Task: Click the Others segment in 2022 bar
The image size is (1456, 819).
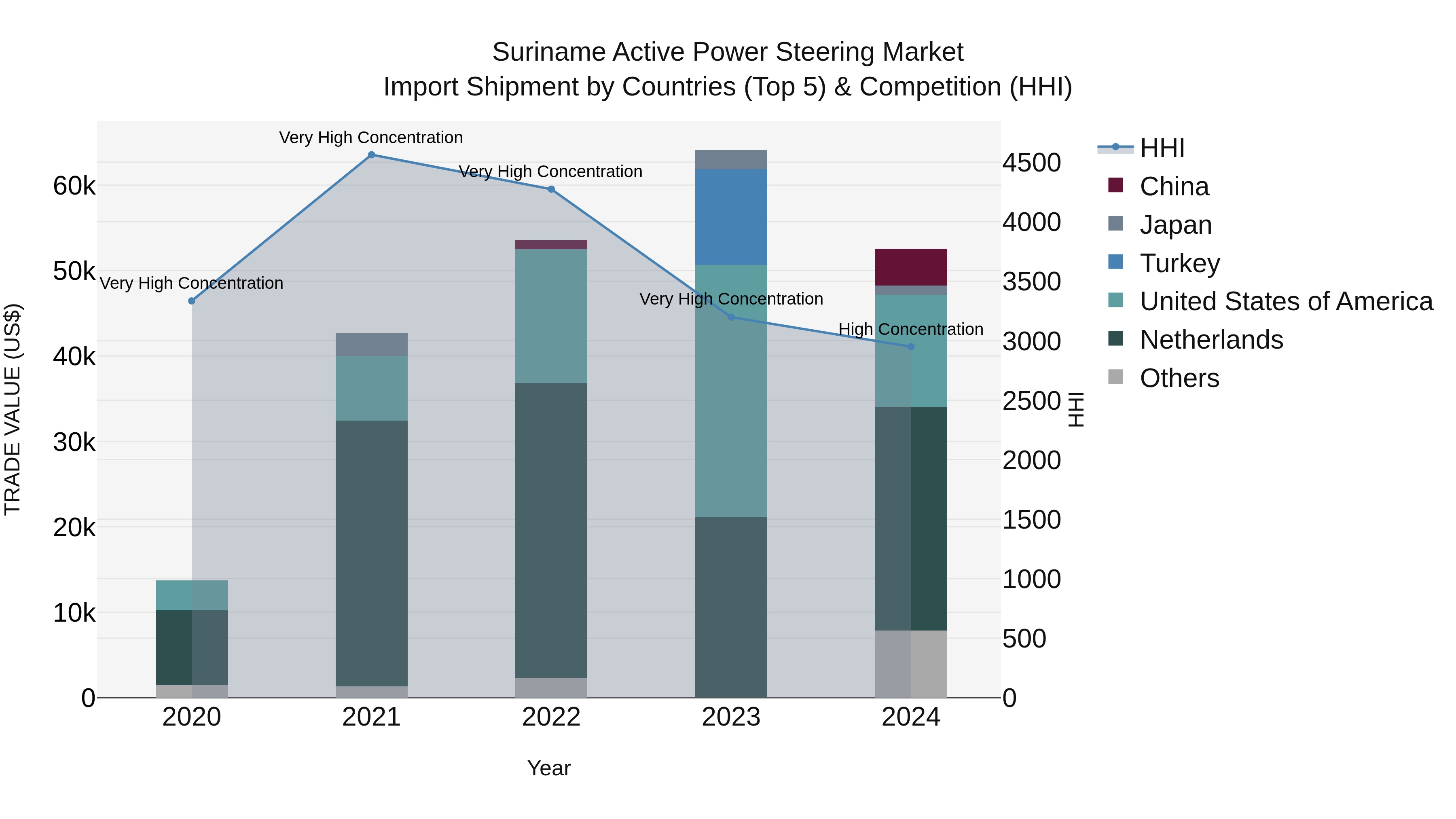Action: (x=551, y=687)
